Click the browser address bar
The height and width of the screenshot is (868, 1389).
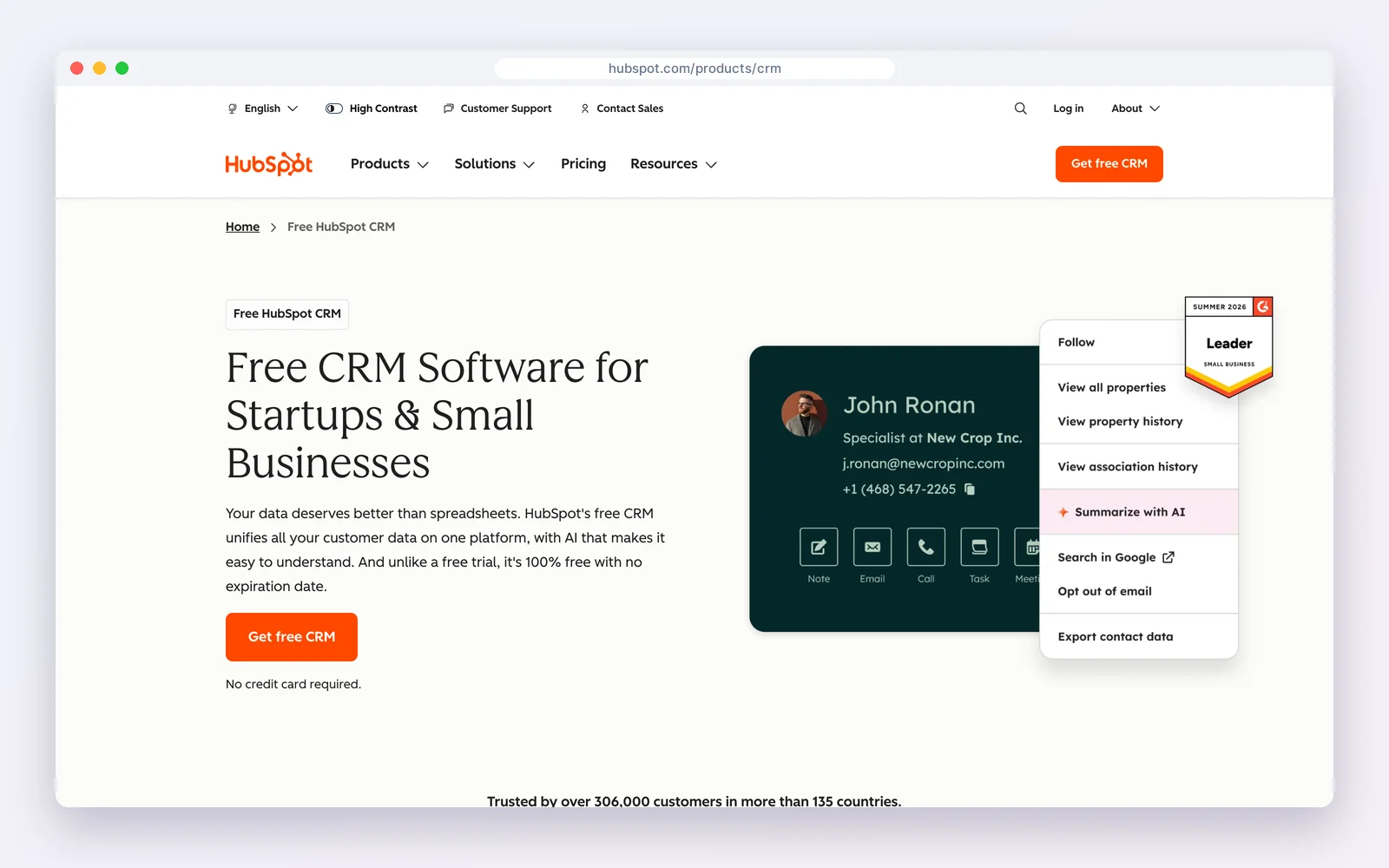pyautogui.click(x=694, y=69)
